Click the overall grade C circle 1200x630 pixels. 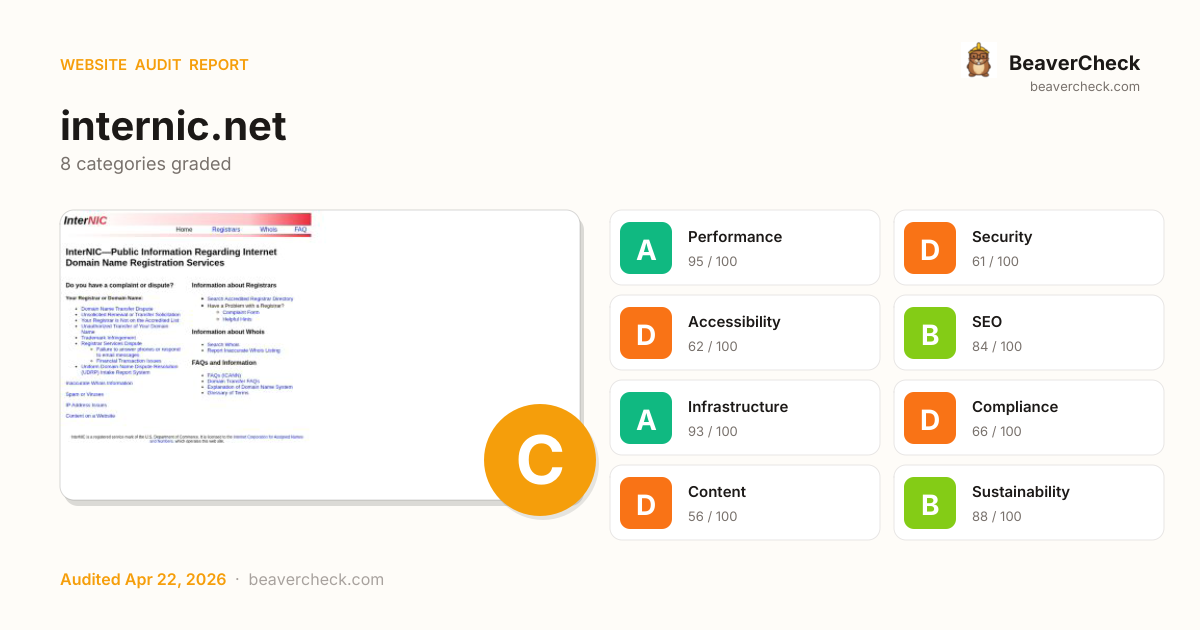coord(539,460)
